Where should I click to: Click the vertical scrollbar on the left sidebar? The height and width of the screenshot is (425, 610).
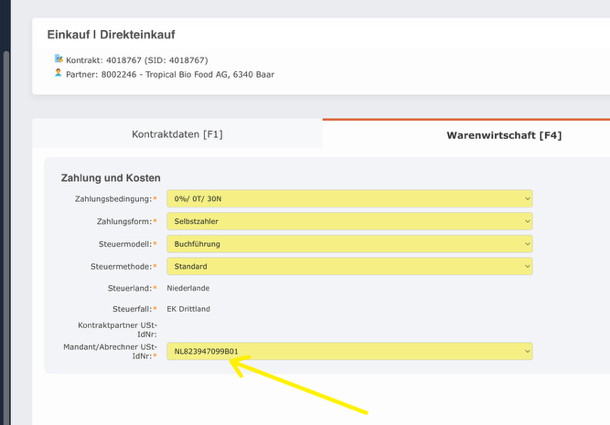[6, 237]
